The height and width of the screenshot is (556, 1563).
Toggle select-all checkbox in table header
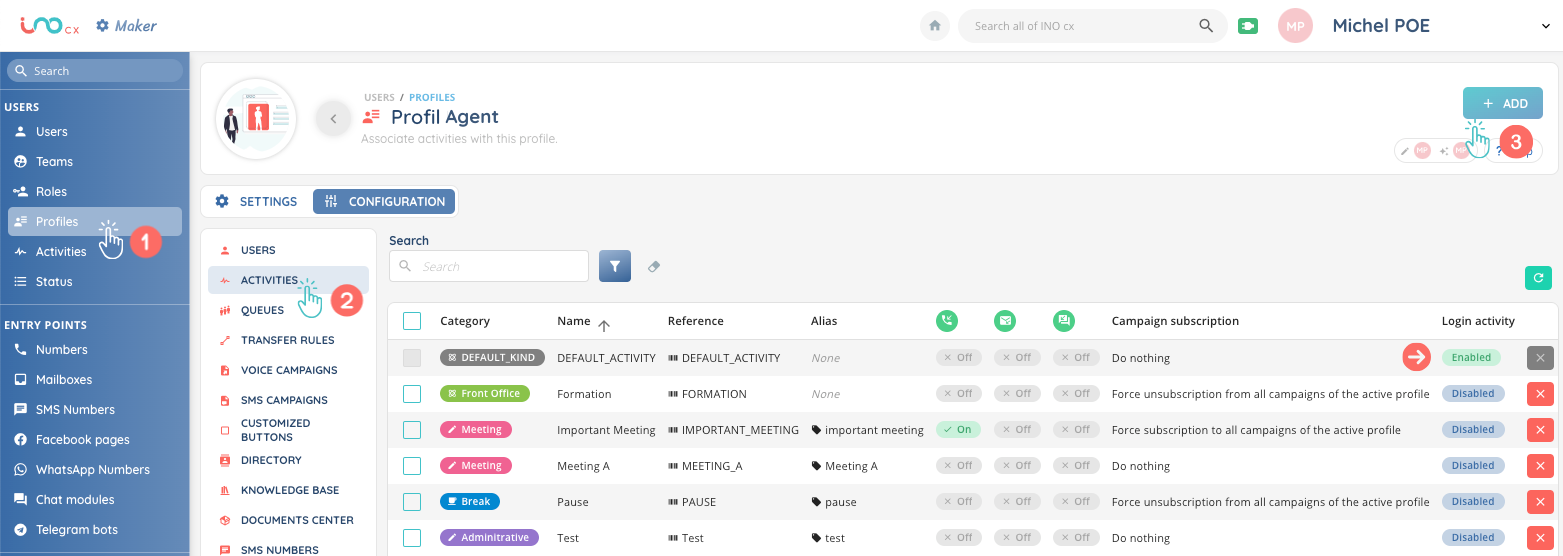412,321
